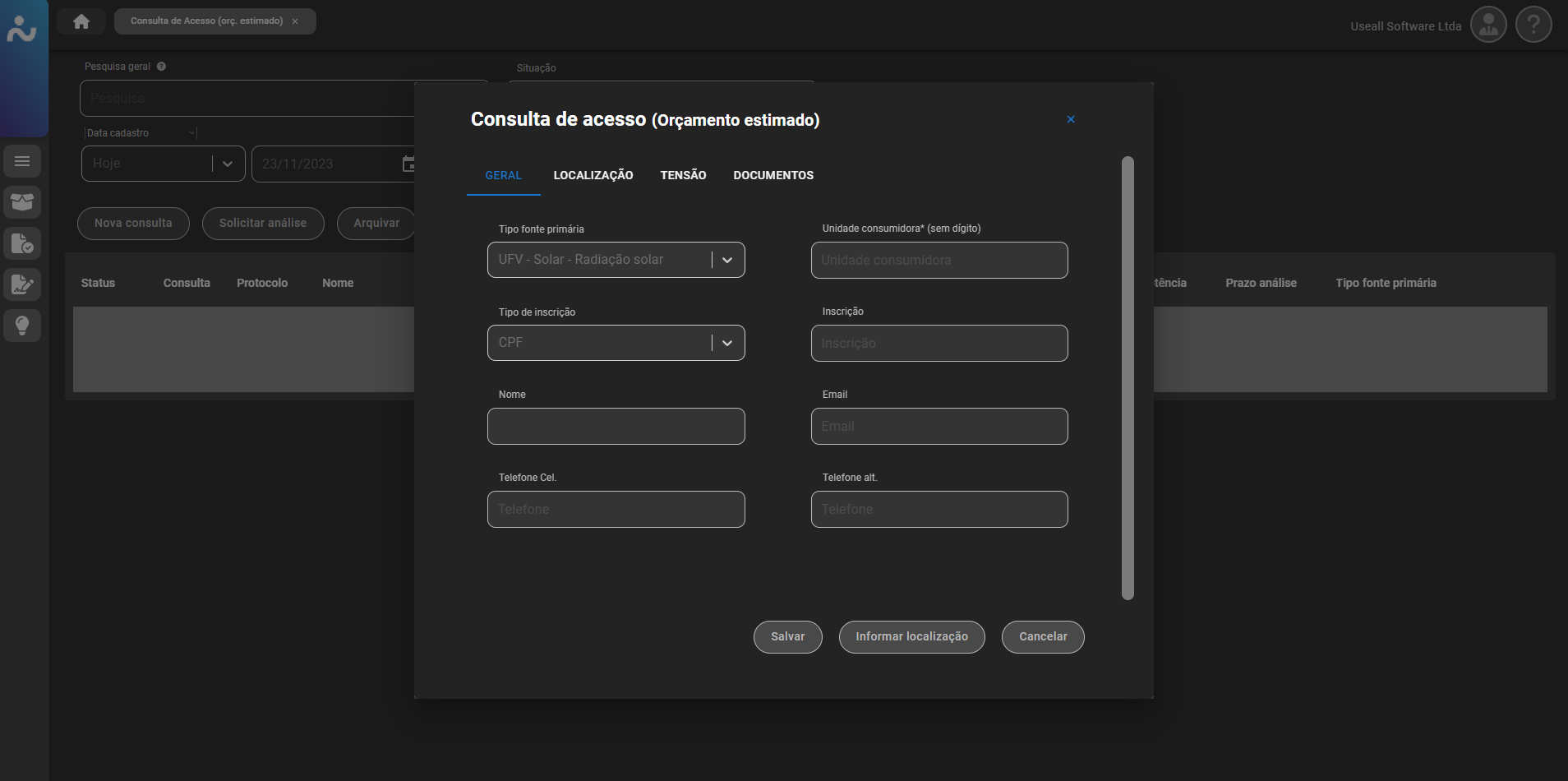Click the home icon in top bar
1568x781 pixels.
pyautogui.click(x=81, y=21)
